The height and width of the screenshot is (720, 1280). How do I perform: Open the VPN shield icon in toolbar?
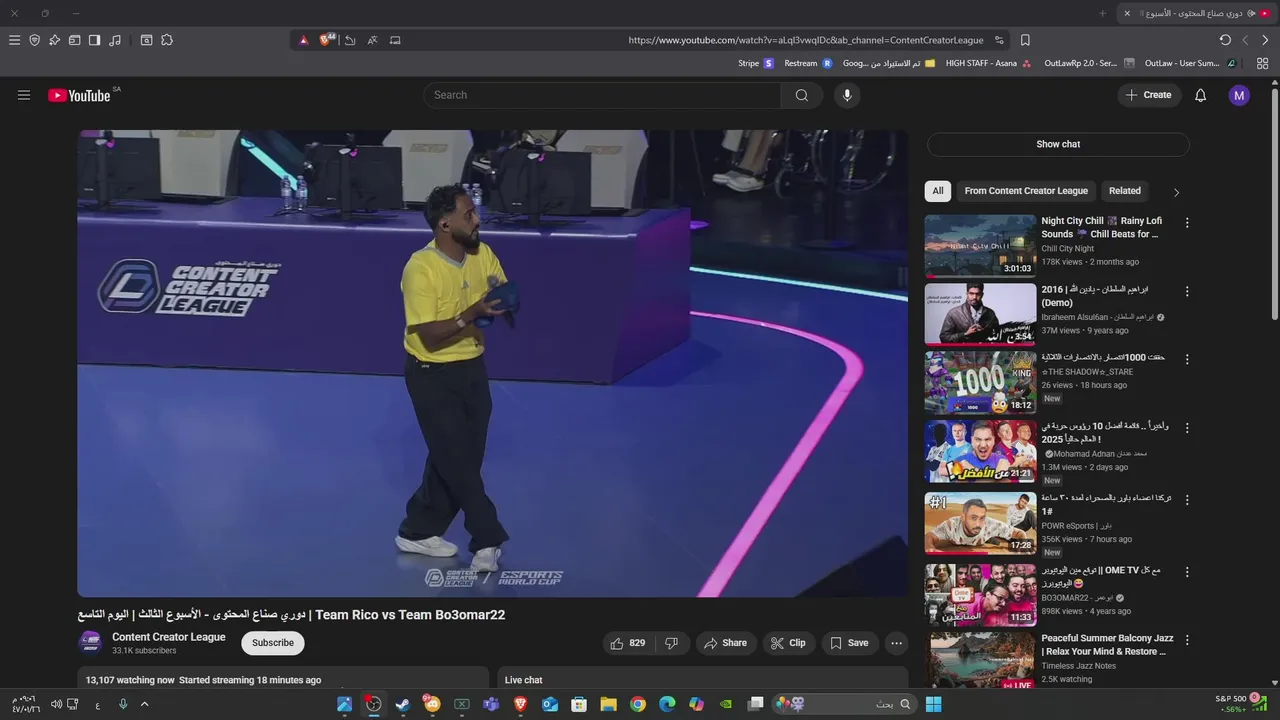coord(34,40)
